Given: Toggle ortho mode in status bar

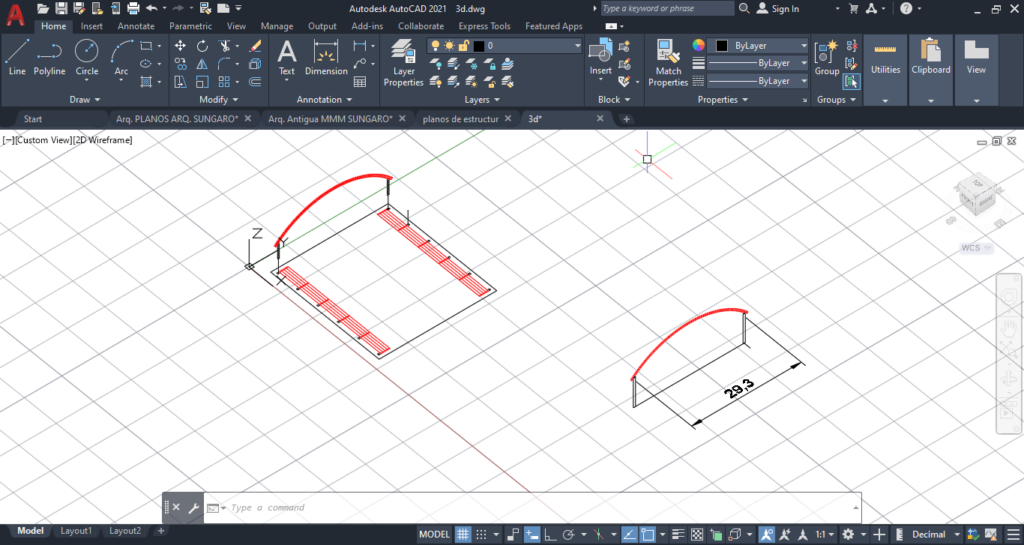Looking at the screenshot, I should tap(551, 534).
